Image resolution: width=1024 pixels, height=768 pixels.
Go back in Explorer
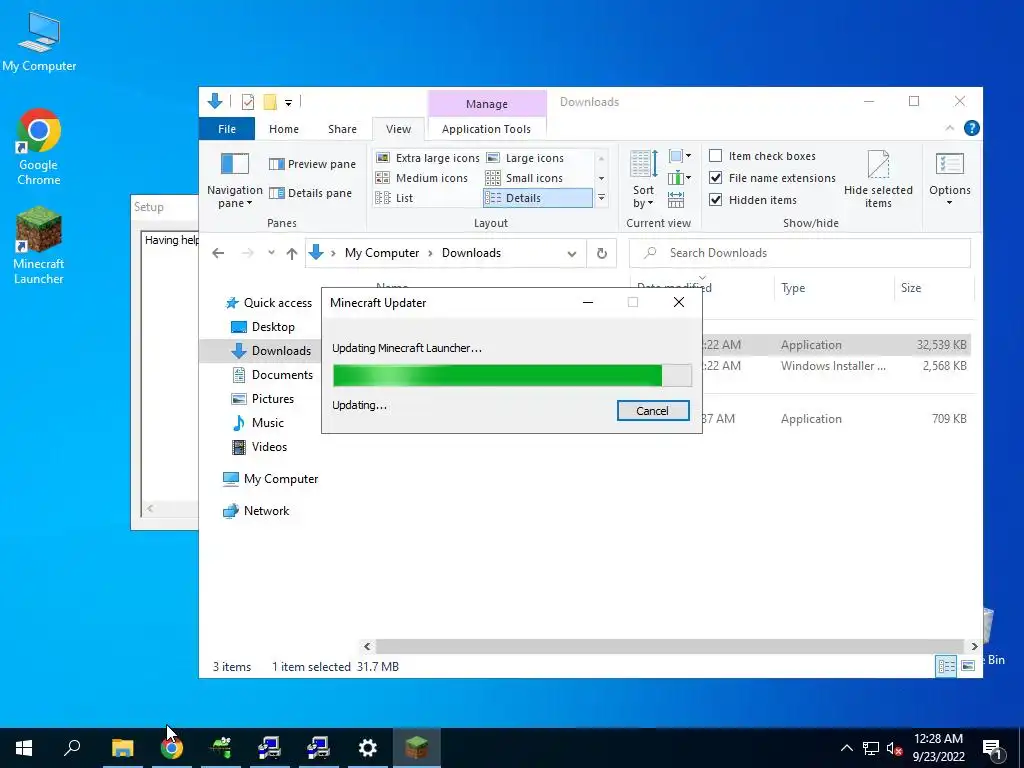(x=218, y=253)
